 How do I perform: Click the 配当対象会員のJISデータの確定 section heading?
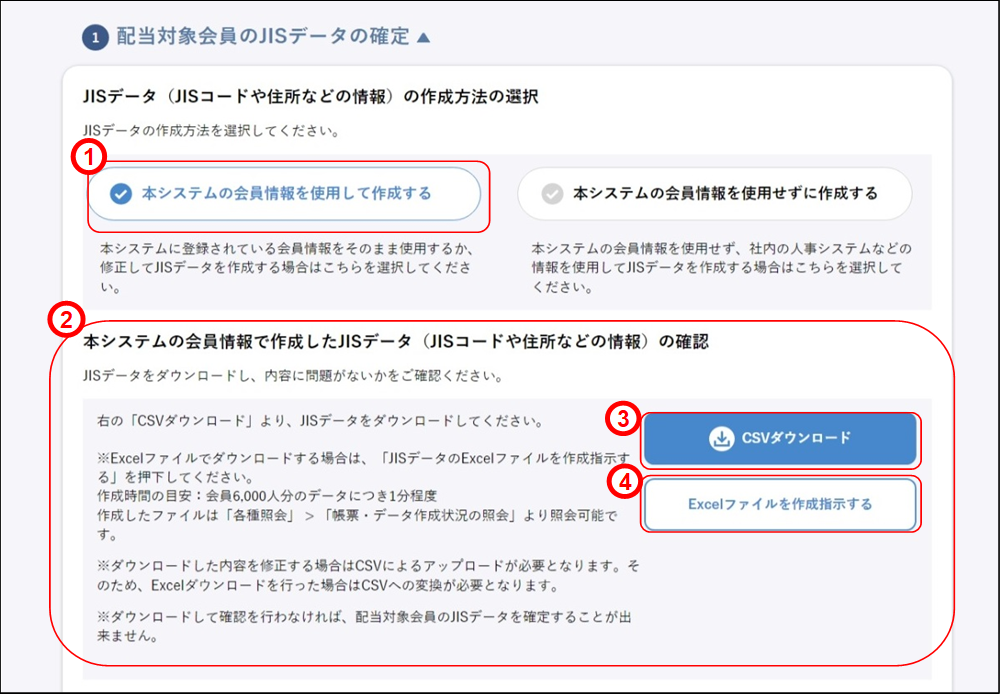262,37
